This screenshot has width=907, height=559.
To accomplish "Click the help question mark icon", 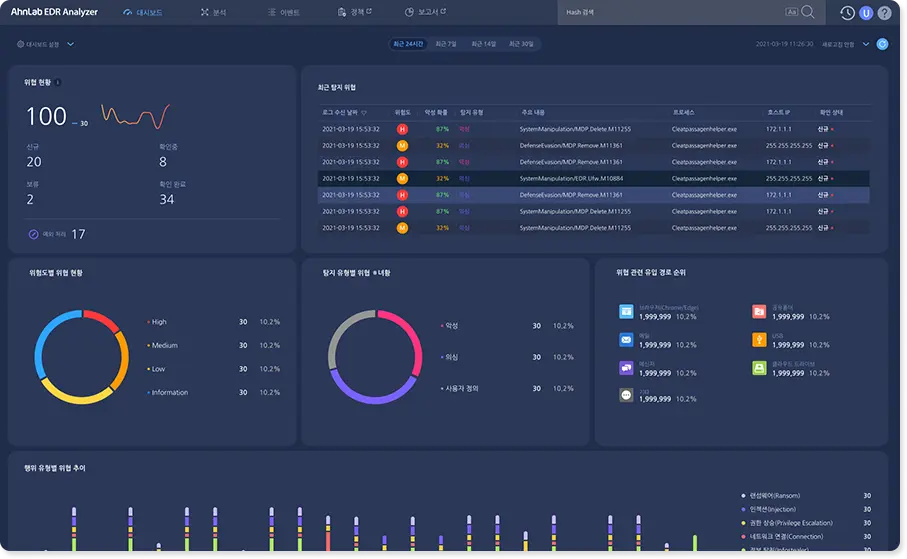I will coord(884,13).
